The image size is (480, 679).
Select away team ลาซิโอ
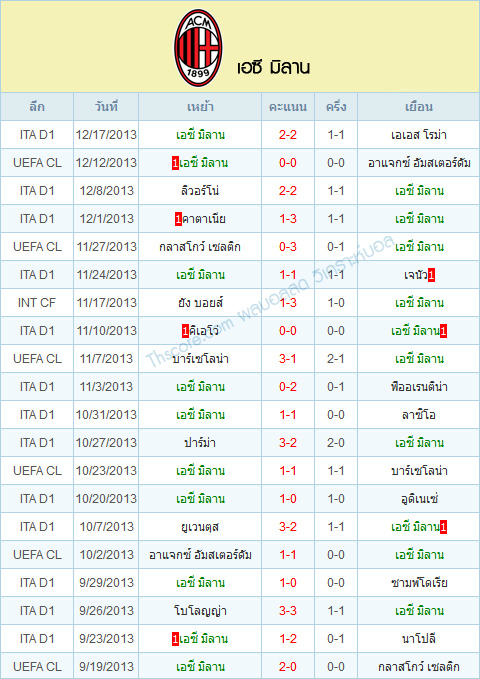click(x=418, y=415)
